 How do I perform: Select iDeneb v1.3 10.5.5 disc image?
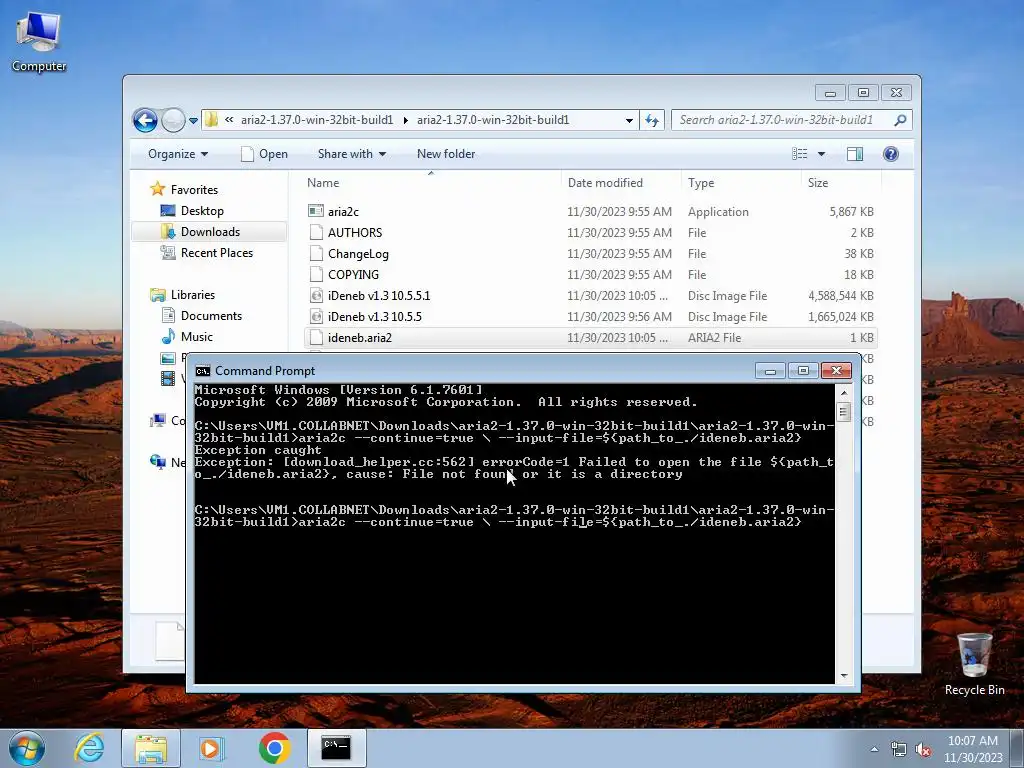tap(590, 317)
